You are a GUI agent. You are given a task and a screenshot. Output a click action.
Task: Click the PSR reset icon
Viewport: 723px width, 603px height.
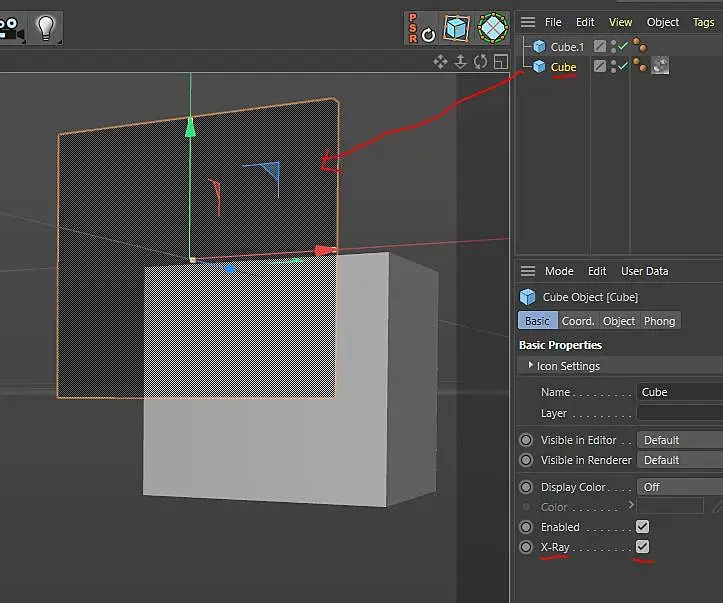pyautogui.click(x=421, y=29)
